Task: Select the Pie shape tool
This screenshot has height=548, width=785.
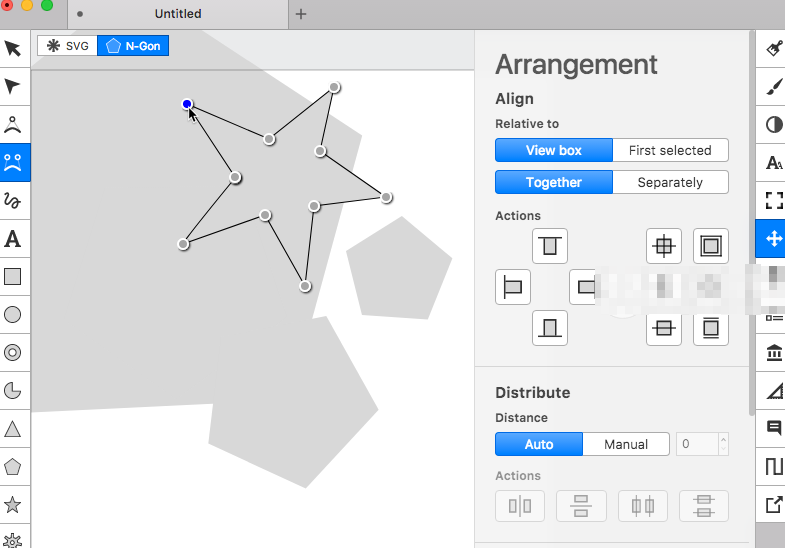Action: click(x=13, y=391)
